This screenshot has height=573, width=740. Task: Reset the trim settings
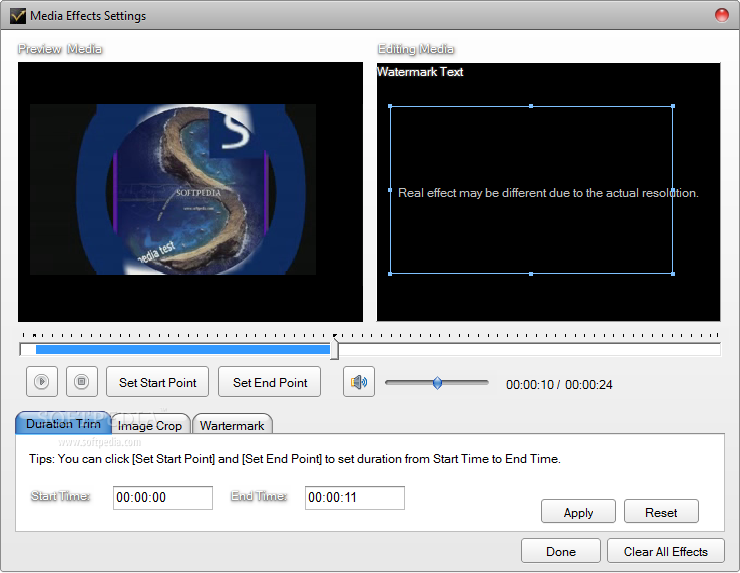[661, 512]
